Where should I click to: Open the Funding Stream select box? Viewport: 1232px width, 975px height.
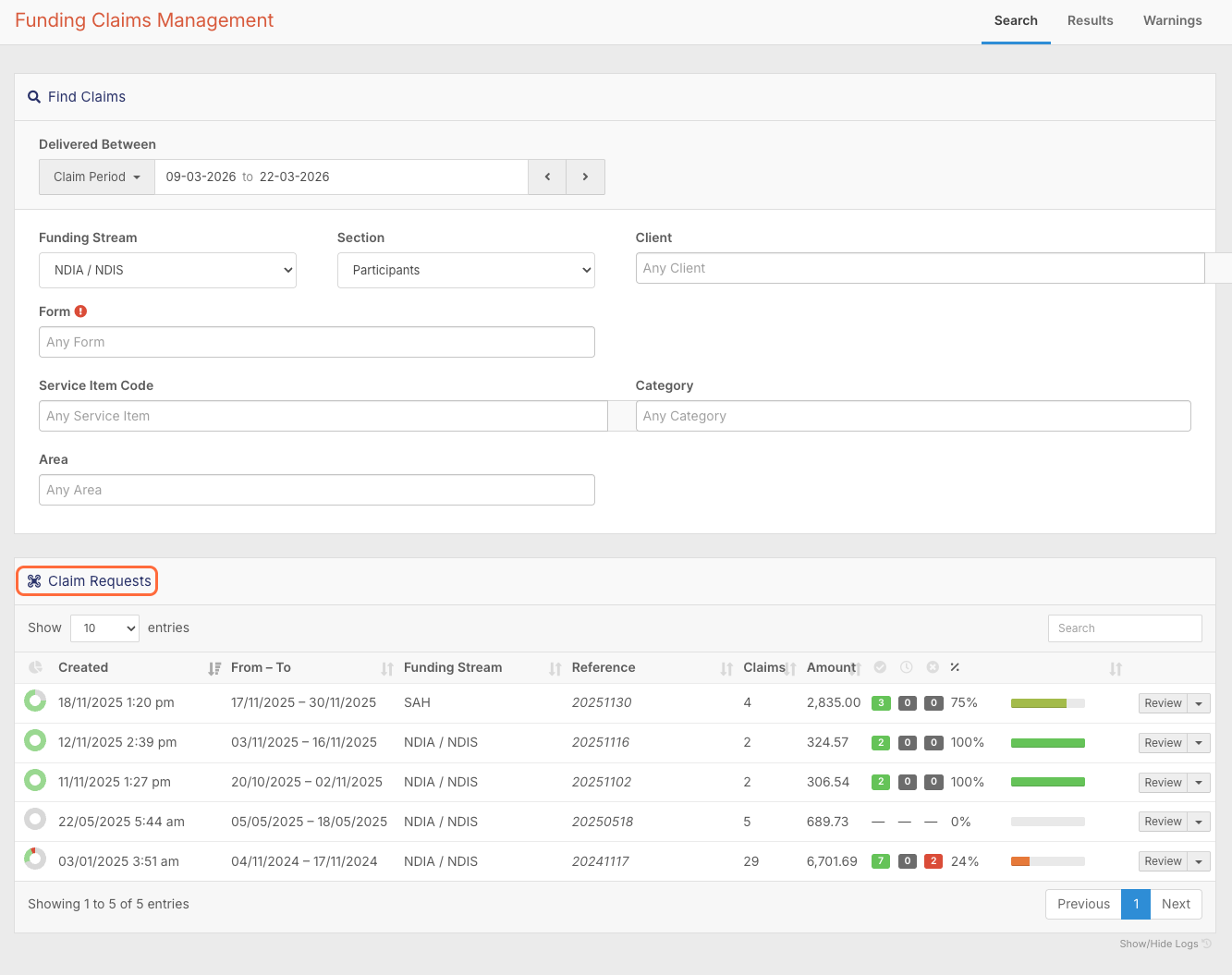point(167,270)
